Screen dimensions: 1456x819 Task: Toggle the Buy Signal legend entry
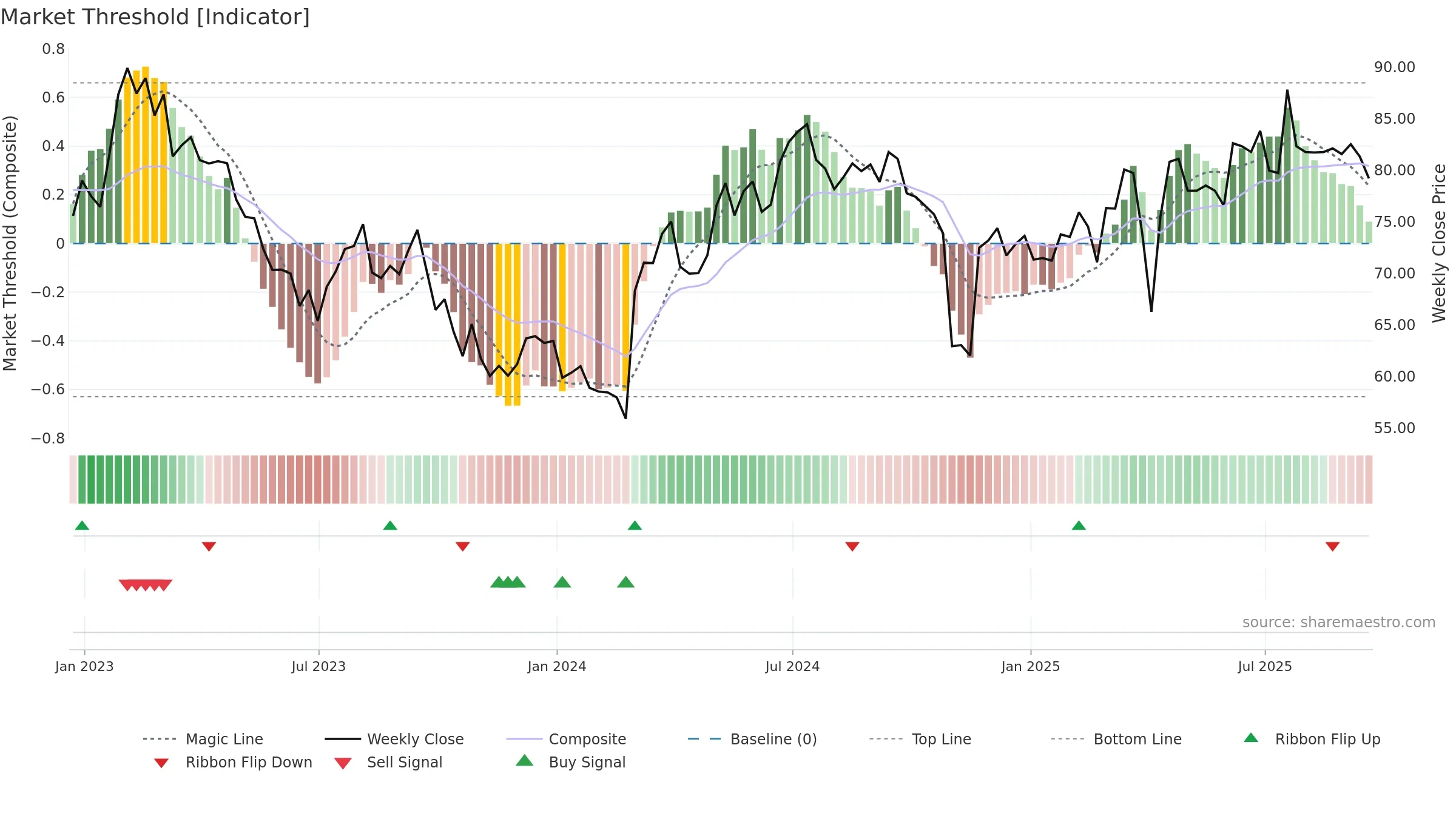(570, 762)
